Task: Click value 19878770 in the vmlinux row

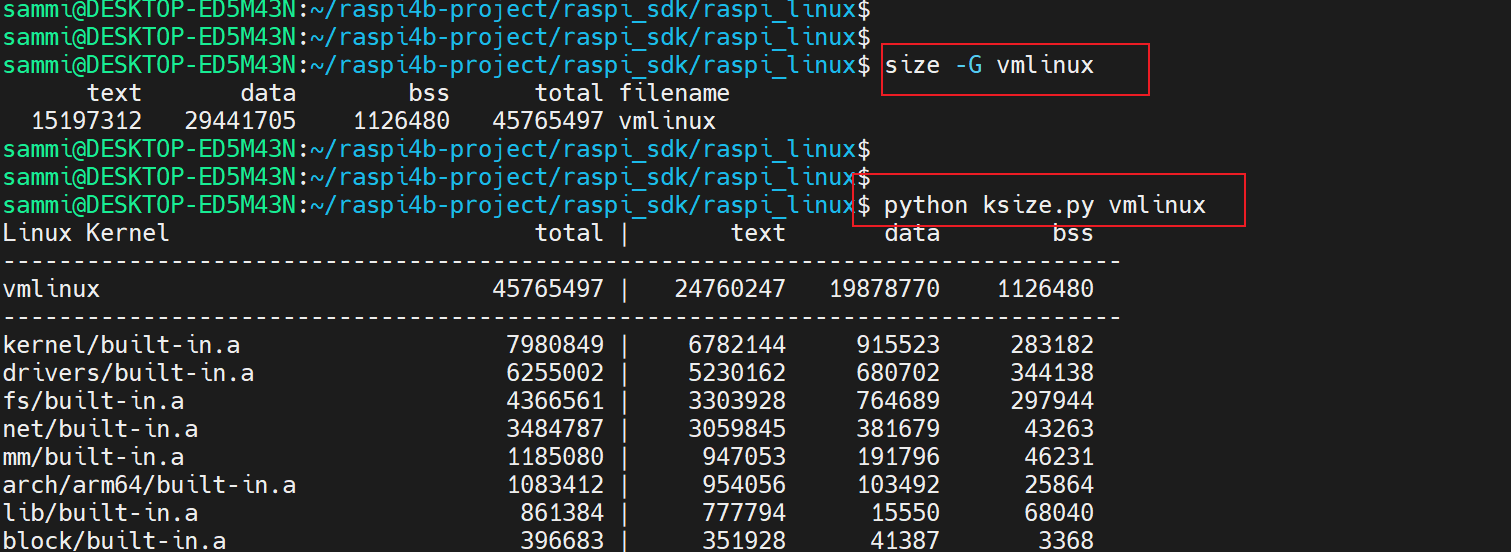Action: 884,290
